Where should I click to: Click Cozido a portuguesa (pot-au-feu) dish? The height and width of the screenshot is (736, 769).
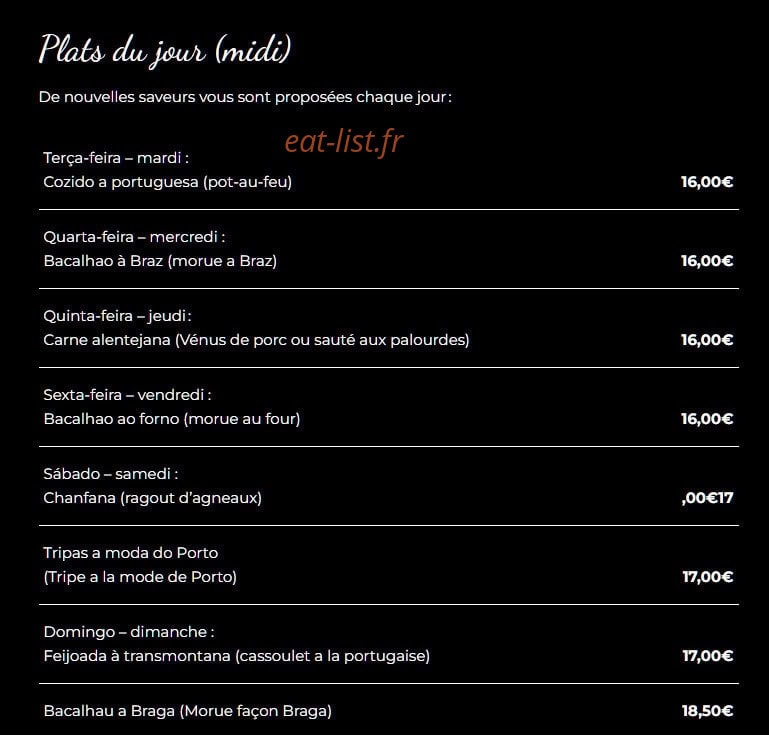point(168,182)
